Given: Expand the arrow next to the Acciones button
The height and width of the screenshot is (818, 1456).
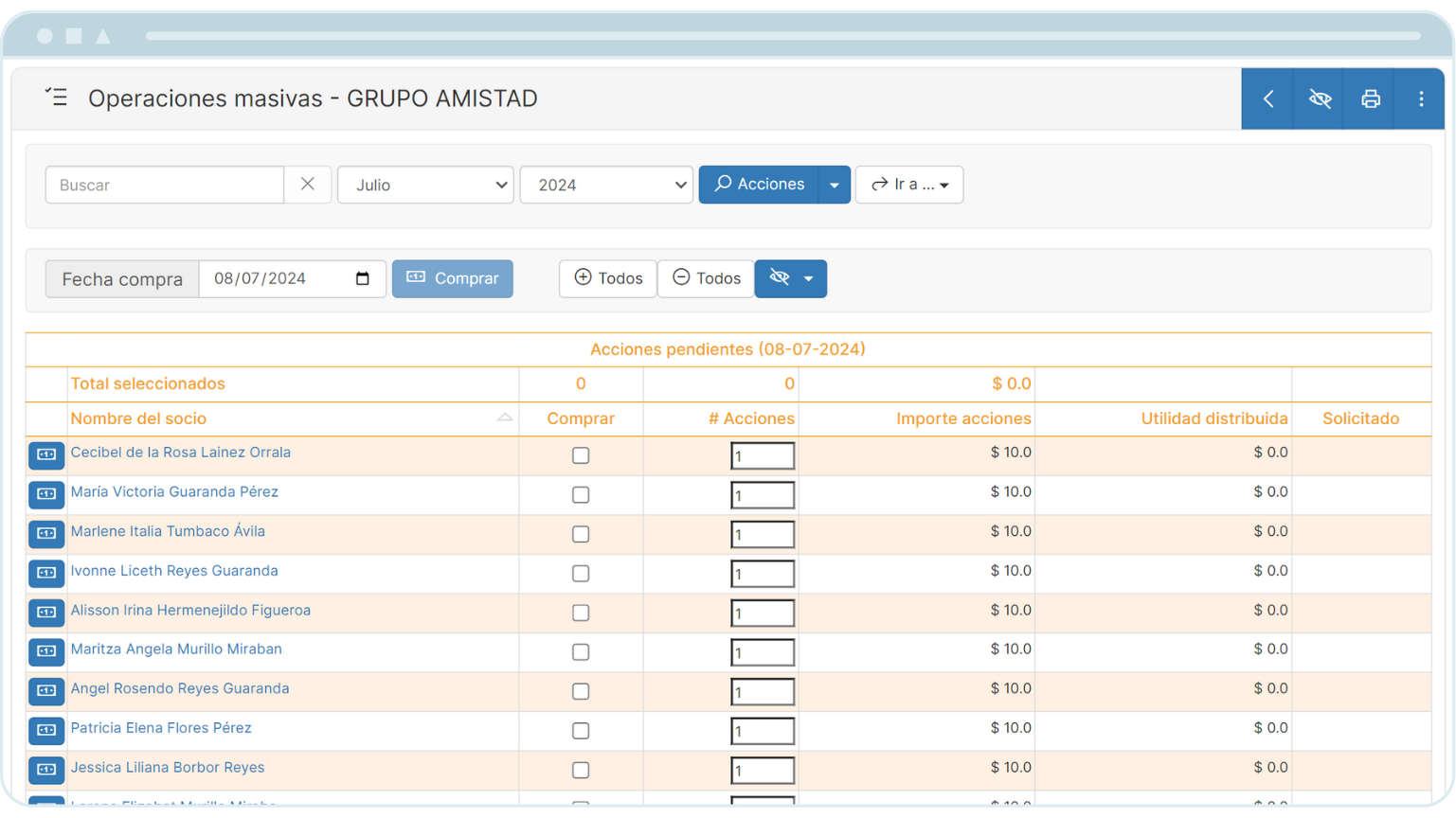Looking at the screenshot, I should pyautogui.click(x=833, y=185).
